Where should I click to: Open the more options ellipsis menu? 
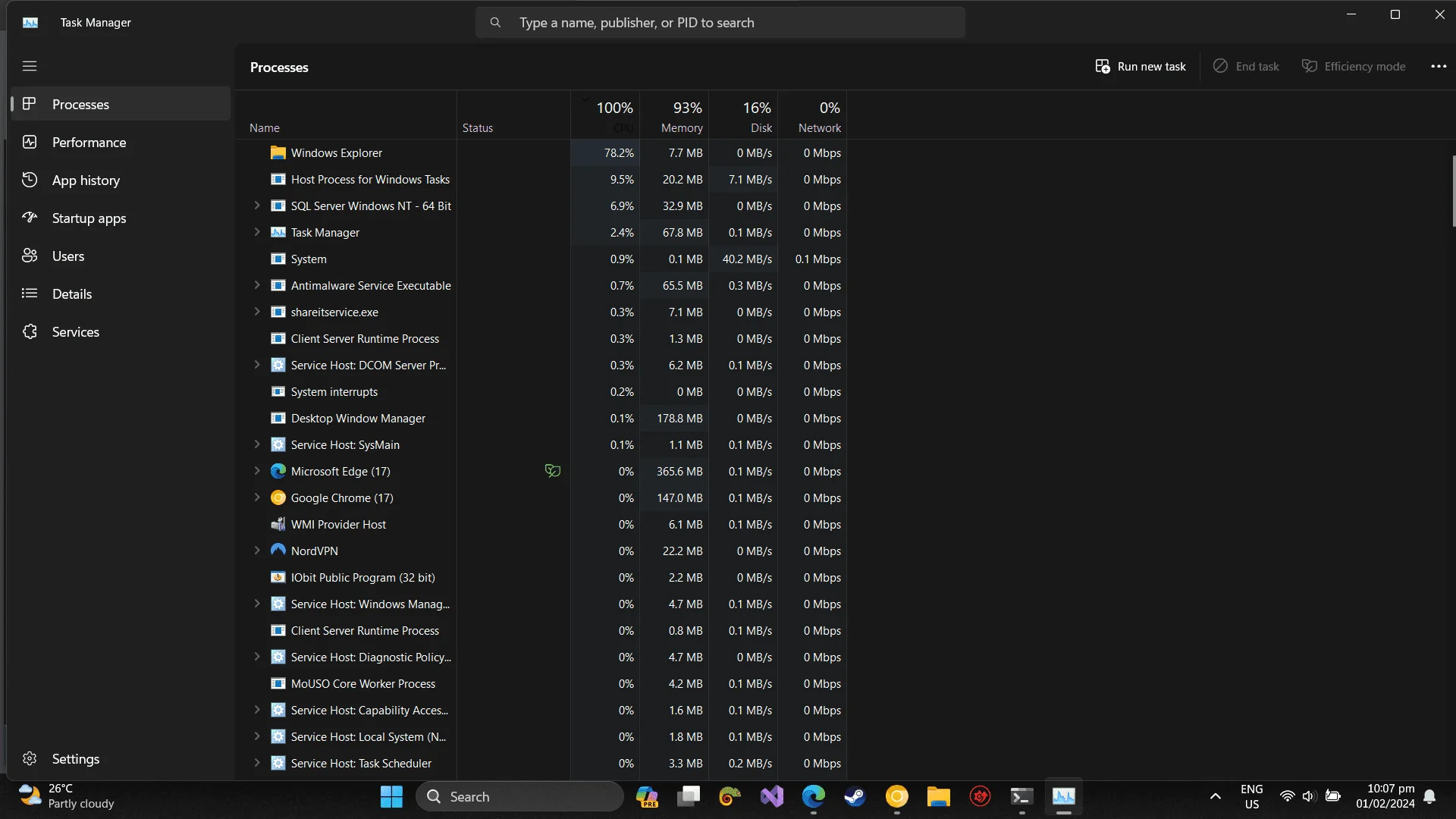coord(1439,67)
